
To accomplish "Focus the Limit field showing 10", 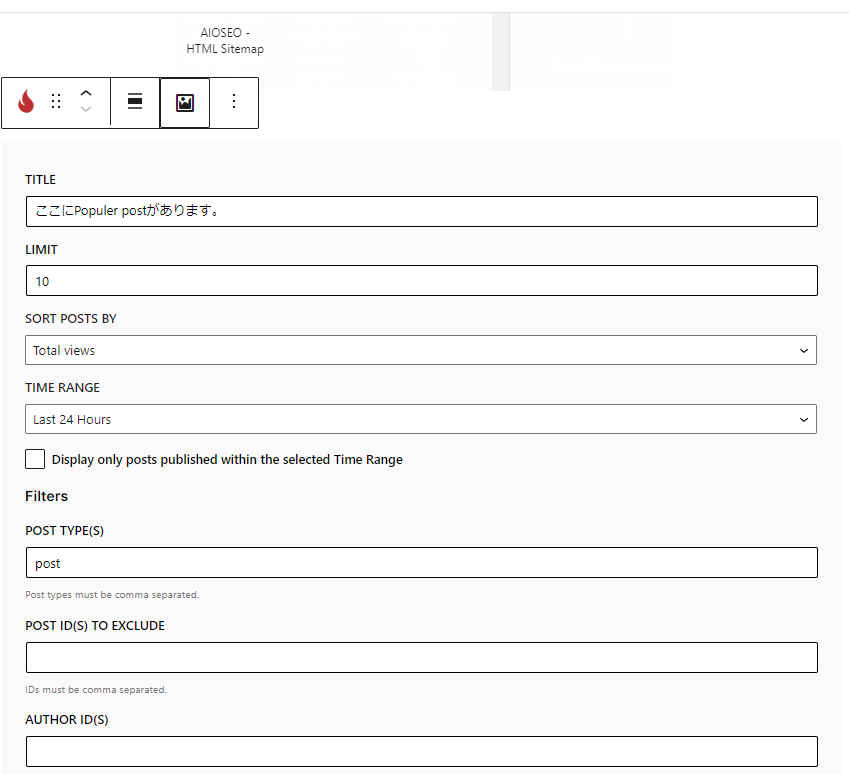I will (420, 281).
